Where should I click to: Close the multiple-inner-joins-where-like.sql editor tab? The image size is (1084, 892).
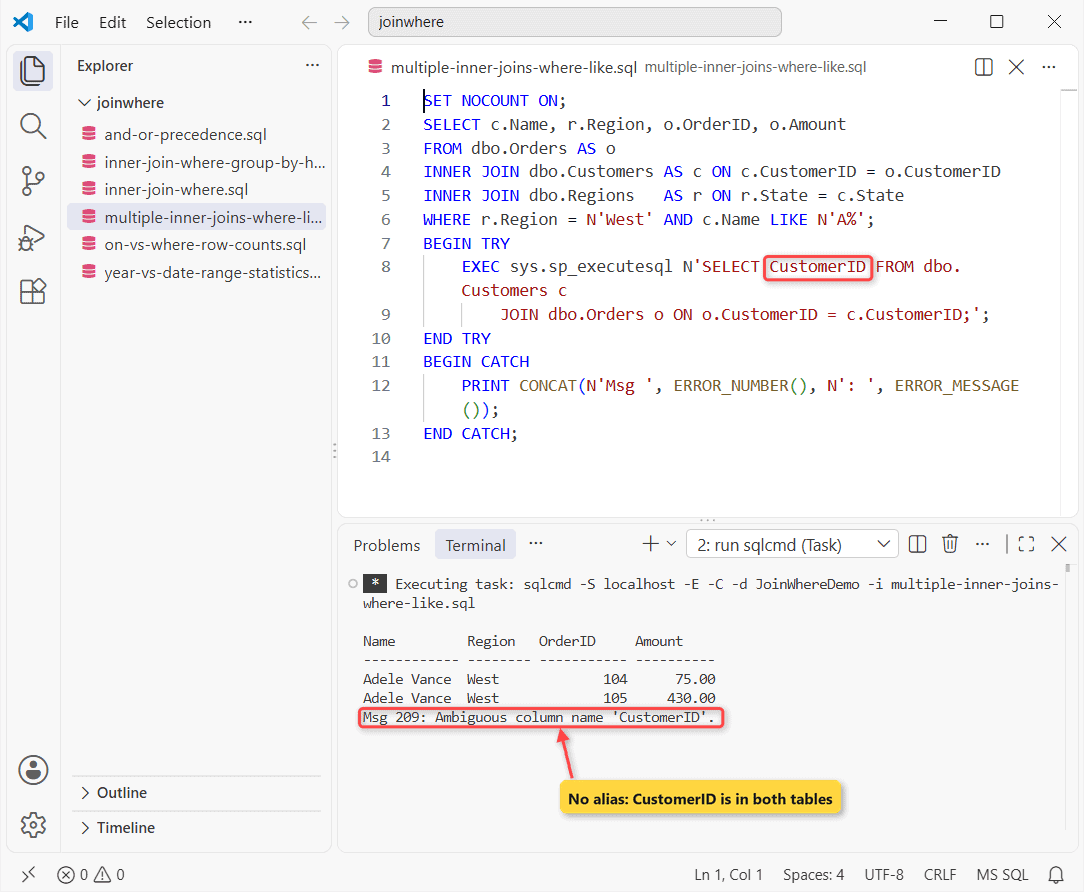1016,67
